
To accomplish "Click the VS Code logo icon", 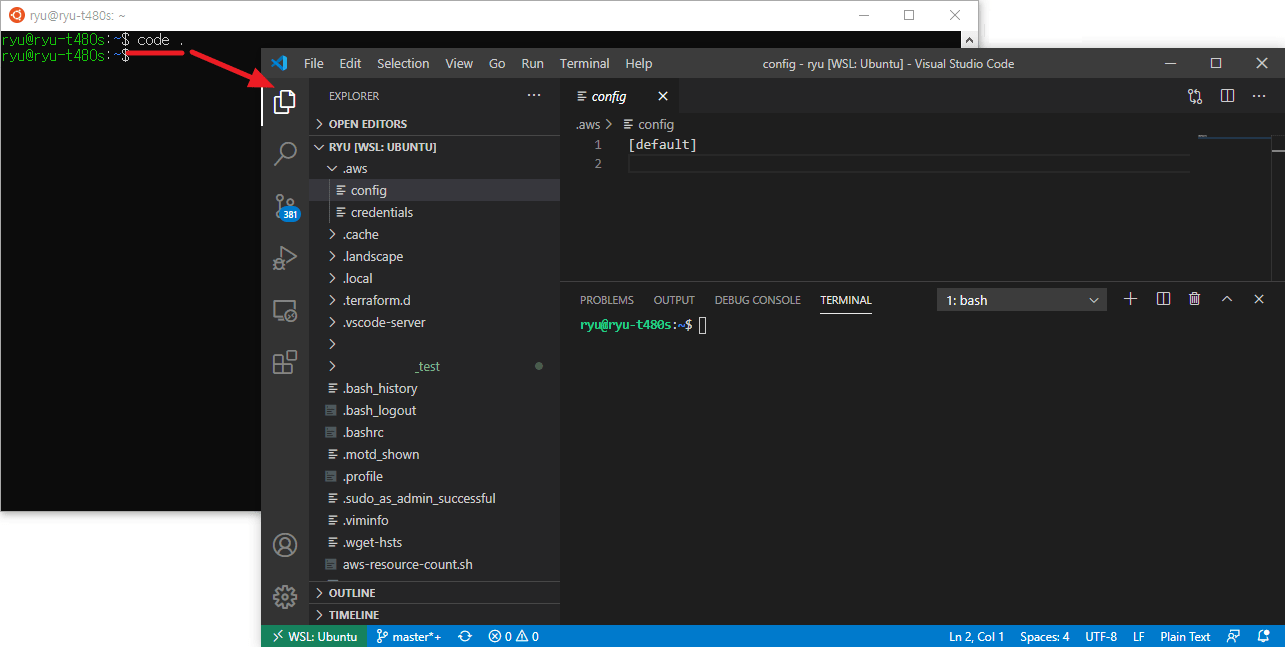I will coord(279,63).
